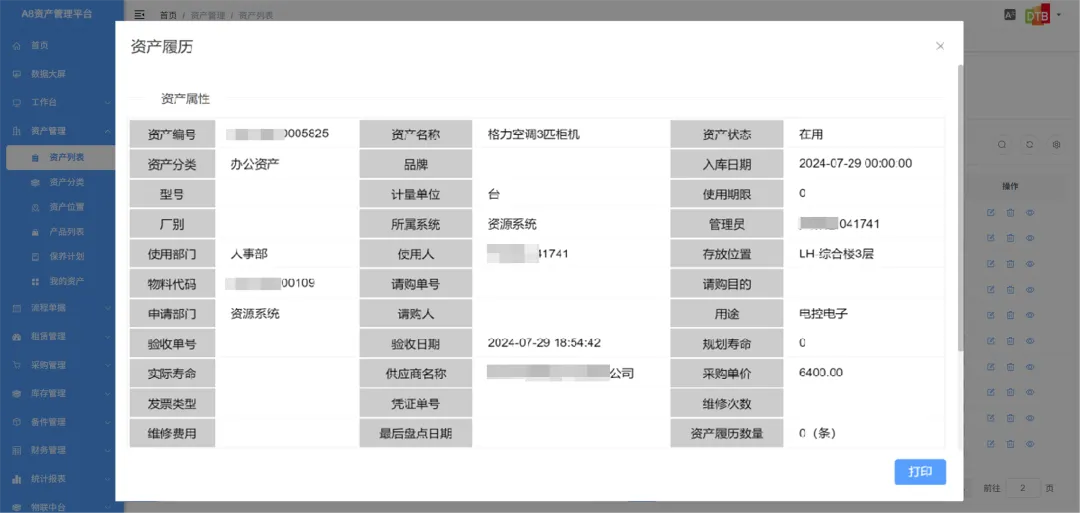
Task: Click the 工作台 monitor icon
Action: tap(17, 103)
